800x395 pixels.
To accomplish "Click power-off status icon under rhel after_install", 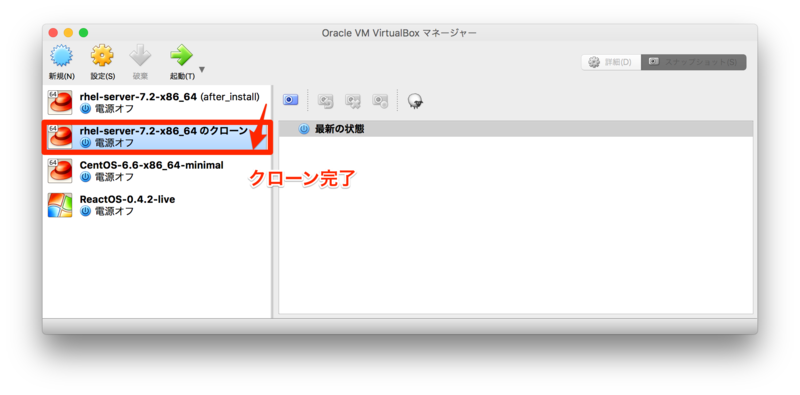I will coord(85,109).
